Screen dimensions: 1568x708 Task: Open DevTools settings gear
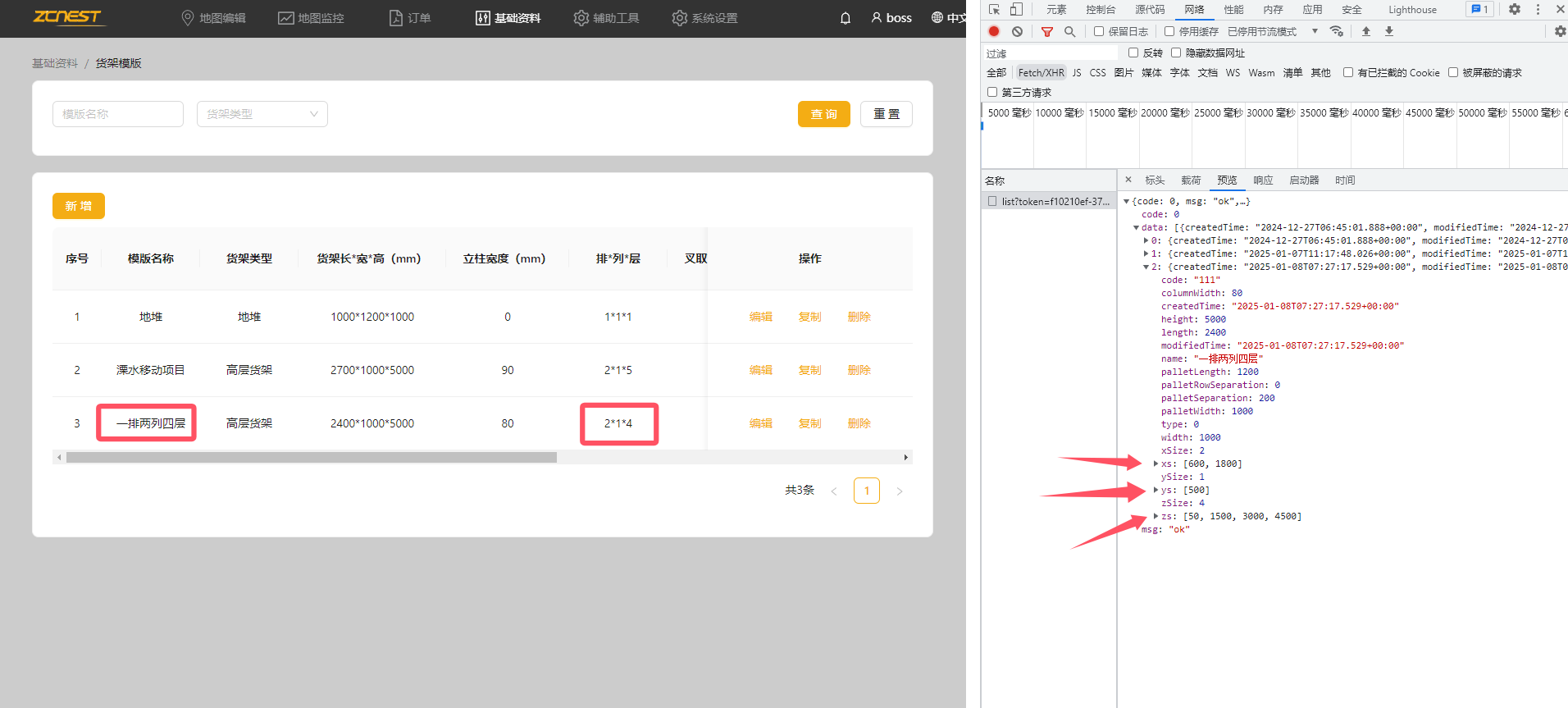pyautogui.click(x=1515, y=10)
